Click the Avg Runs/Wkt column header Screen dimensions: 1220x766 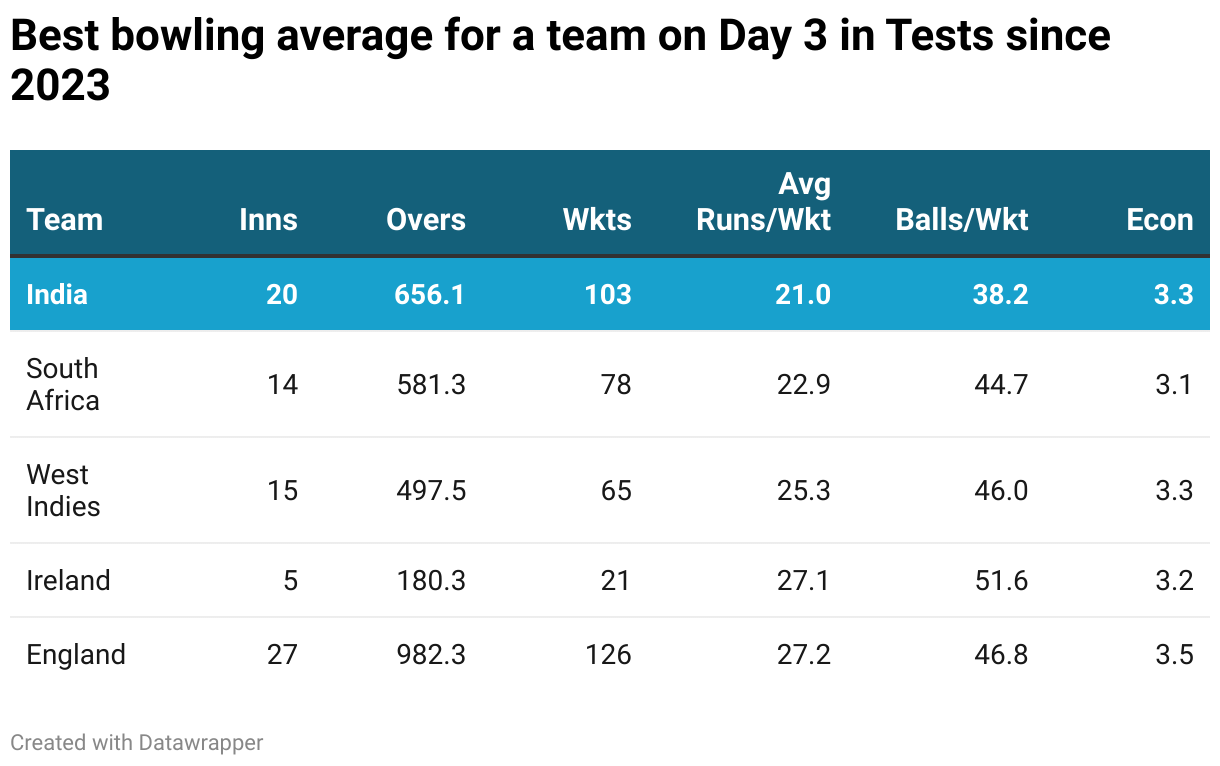coord(764,202)
